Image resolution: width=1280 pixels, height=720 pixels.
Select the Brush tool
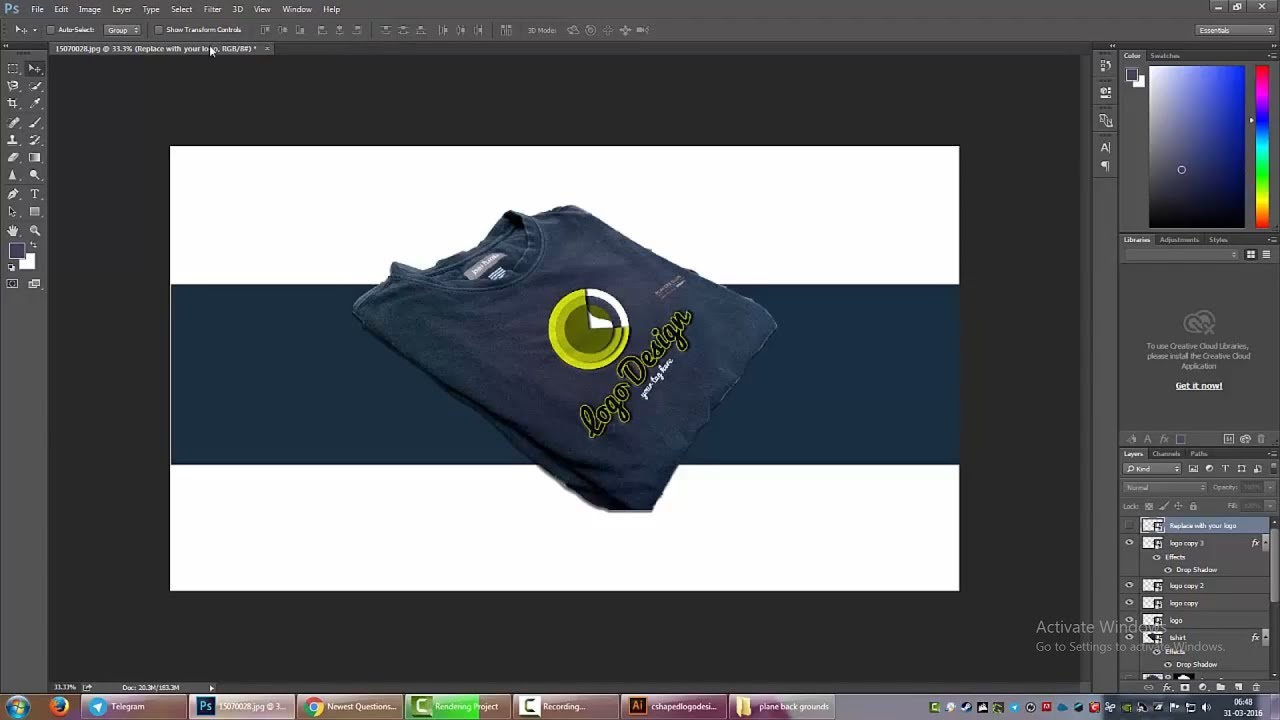click(x=34, y=122)
